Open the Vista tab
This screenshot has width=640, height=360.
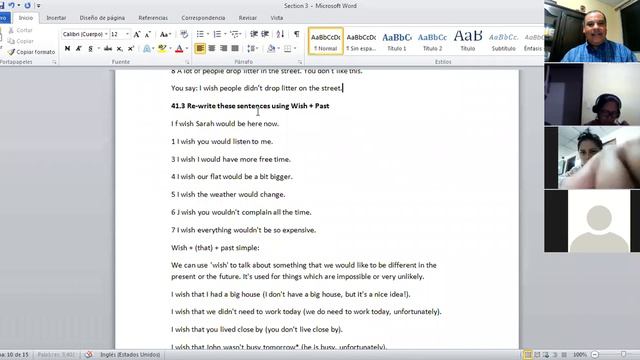pyautogui.click(x=277, y=18)
